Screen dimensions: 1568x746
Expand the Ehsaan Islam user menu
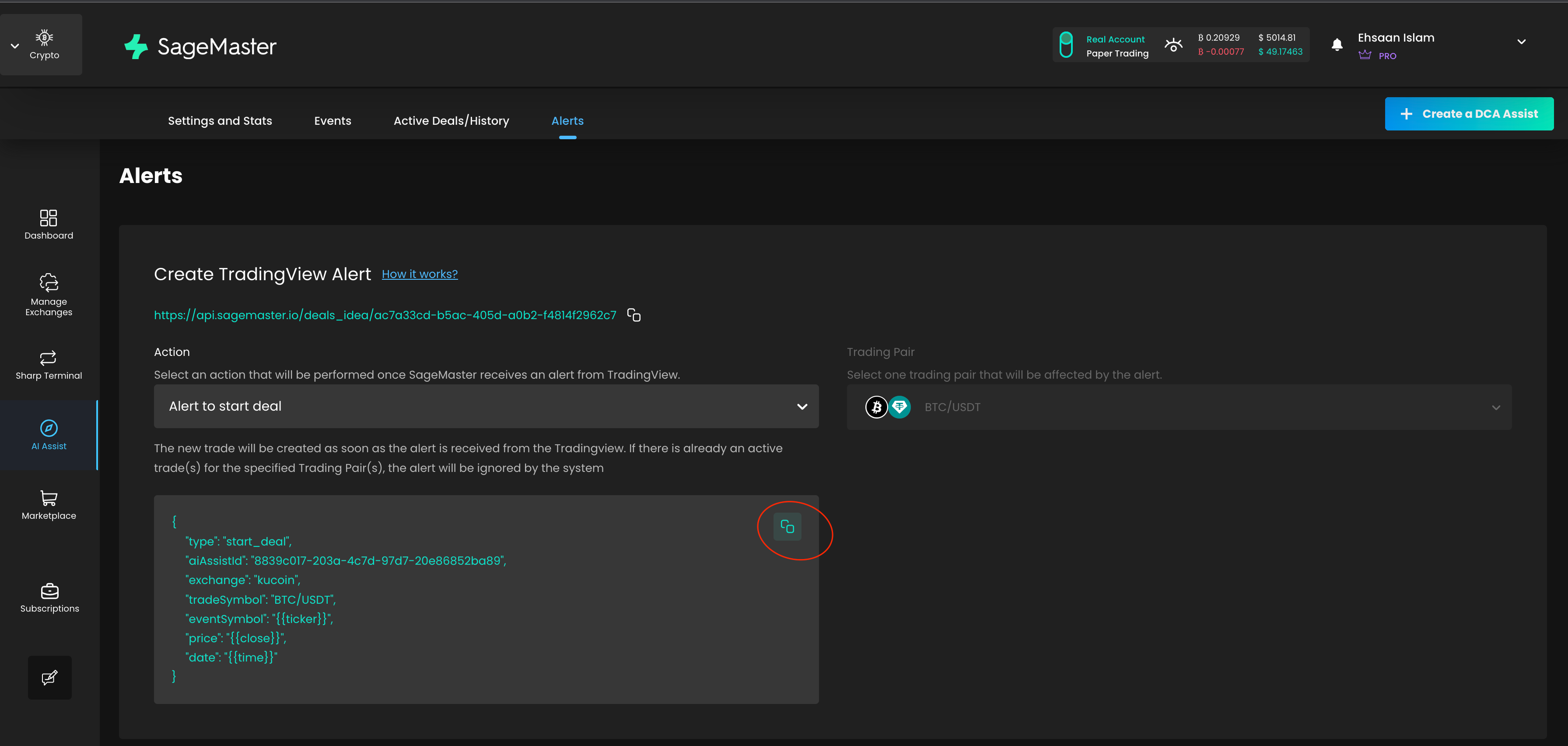[1521, 42]
